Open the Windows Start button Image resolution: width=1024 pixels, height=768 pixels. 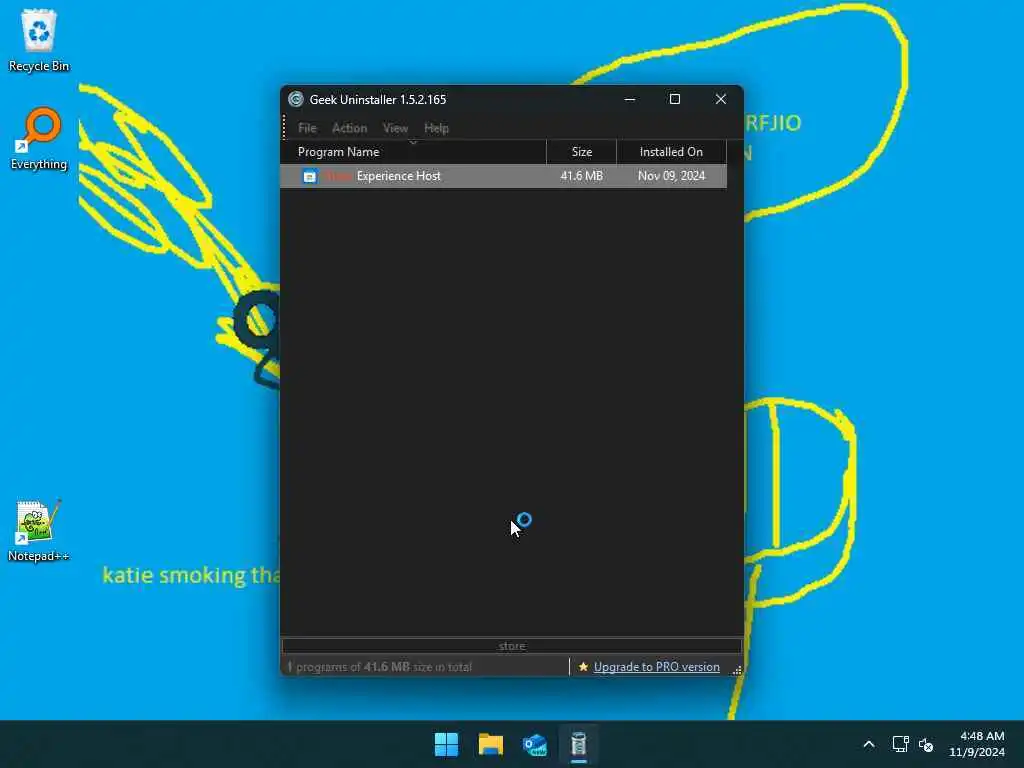447,744
